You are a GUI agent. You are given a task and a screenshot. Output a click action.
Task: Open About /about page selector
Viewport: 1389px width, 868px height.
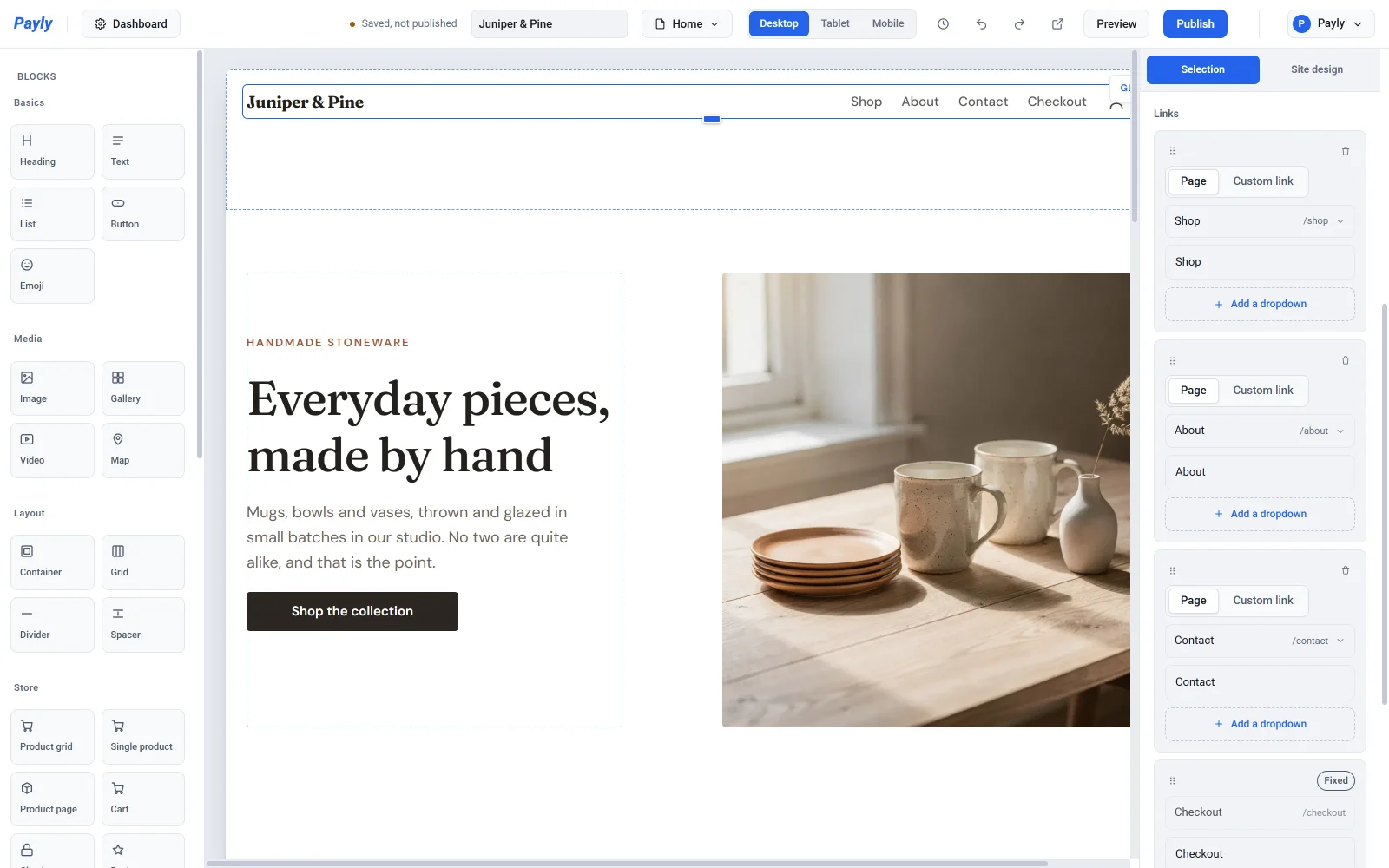click(1260, 431)
